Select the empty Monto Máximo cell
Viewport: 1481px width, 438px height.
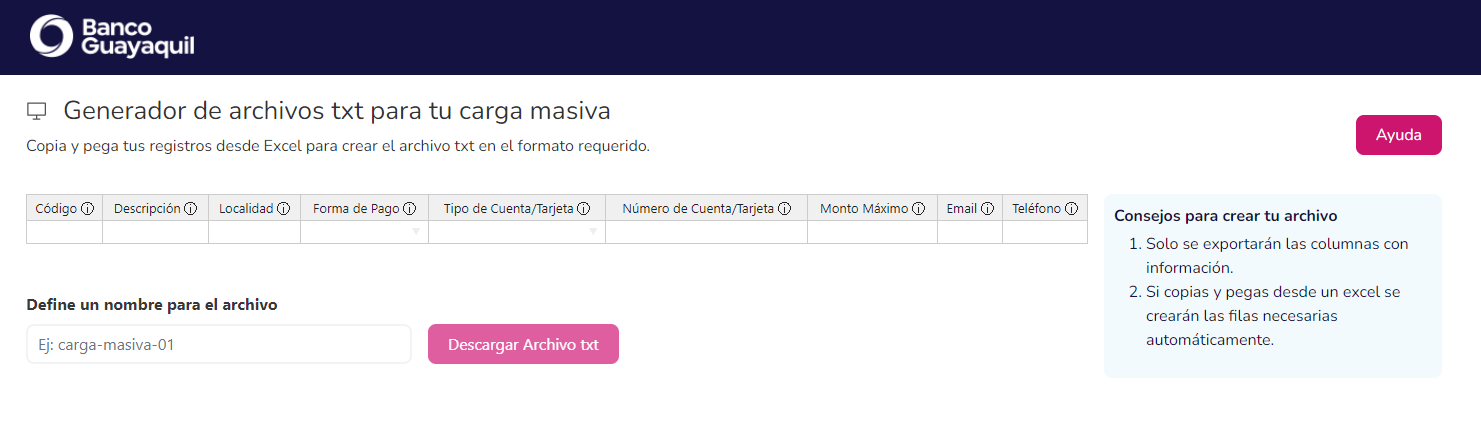[x=872, y=232]
